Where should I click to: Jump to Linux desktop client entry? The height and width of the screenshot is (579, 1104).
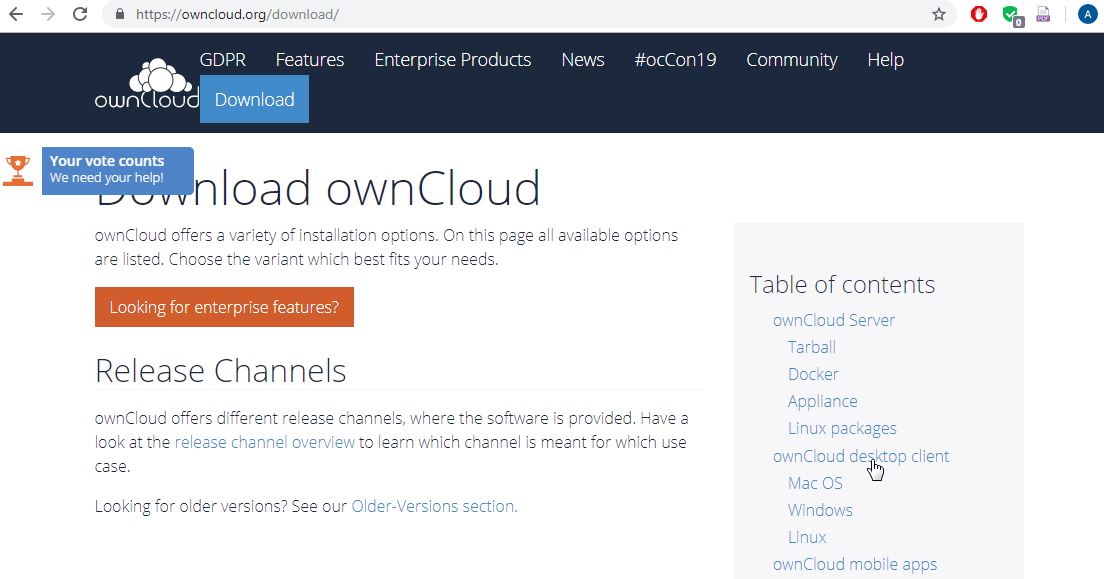point(807,537)
